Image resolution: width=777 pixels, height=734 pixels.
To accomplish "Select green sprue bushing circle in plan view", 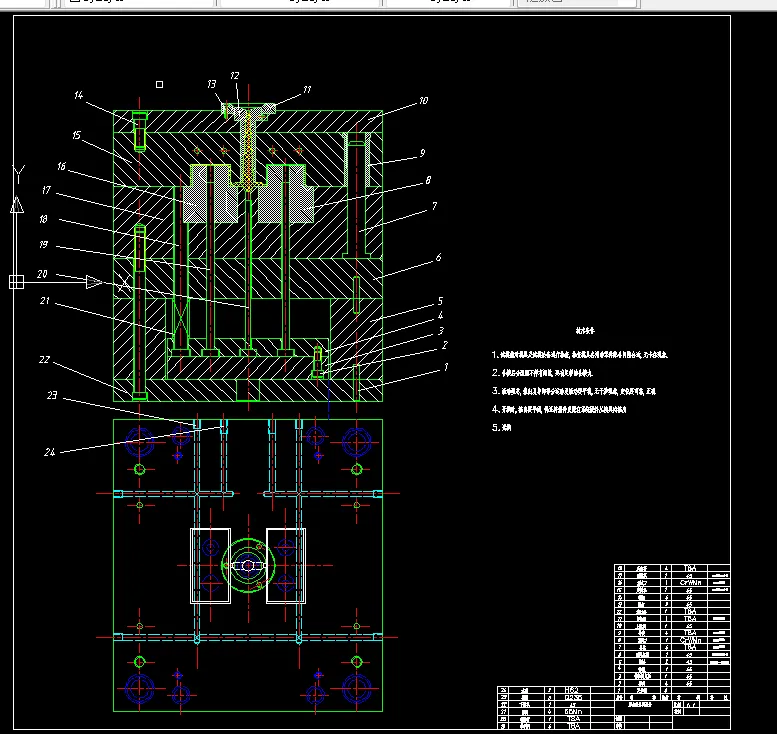I will pyautogui.click(x=248, y=565).
